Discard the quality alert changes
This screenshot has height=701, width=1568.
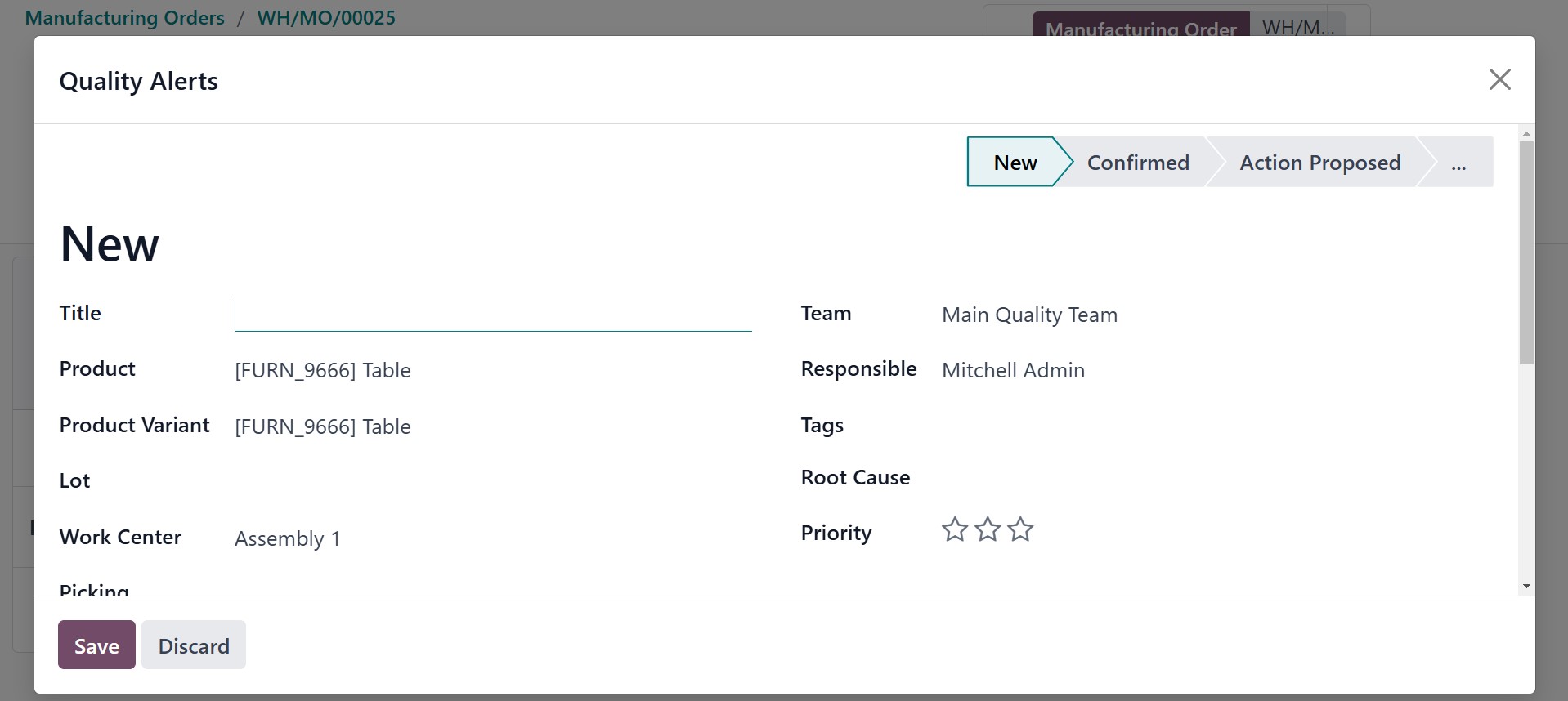[194, 645]
